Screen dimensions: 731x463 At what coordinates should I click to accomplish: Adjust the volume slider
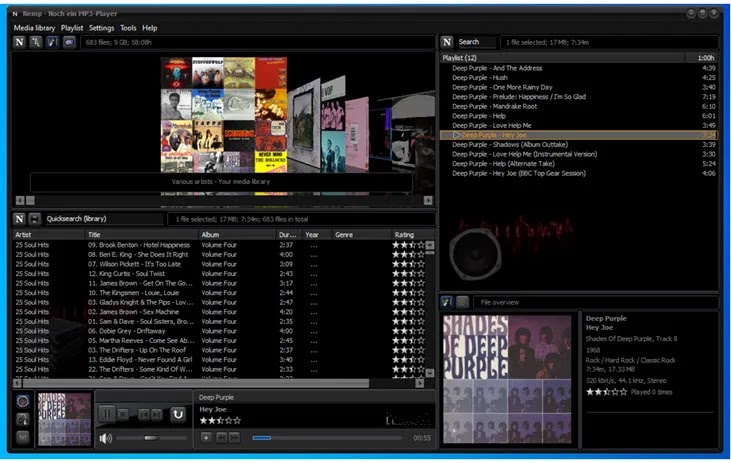click(151, 438)
